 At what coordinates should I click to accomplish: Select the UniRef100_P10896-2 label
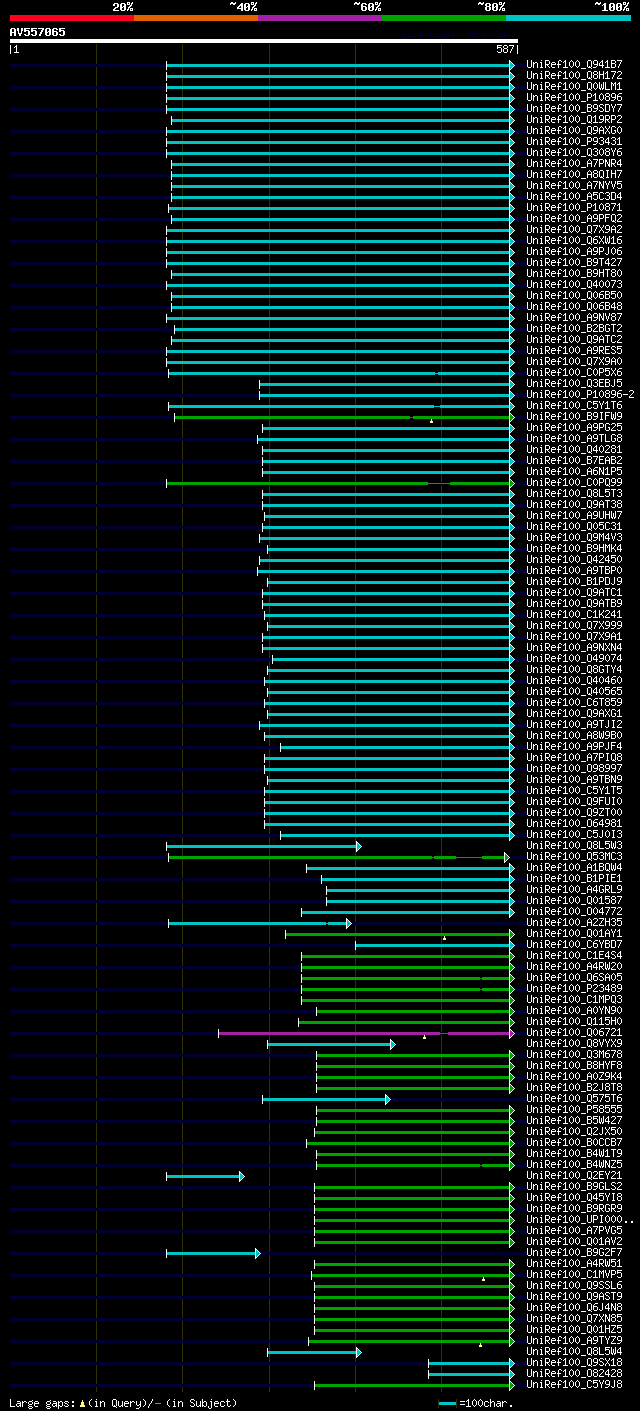[x=580, y=394]
